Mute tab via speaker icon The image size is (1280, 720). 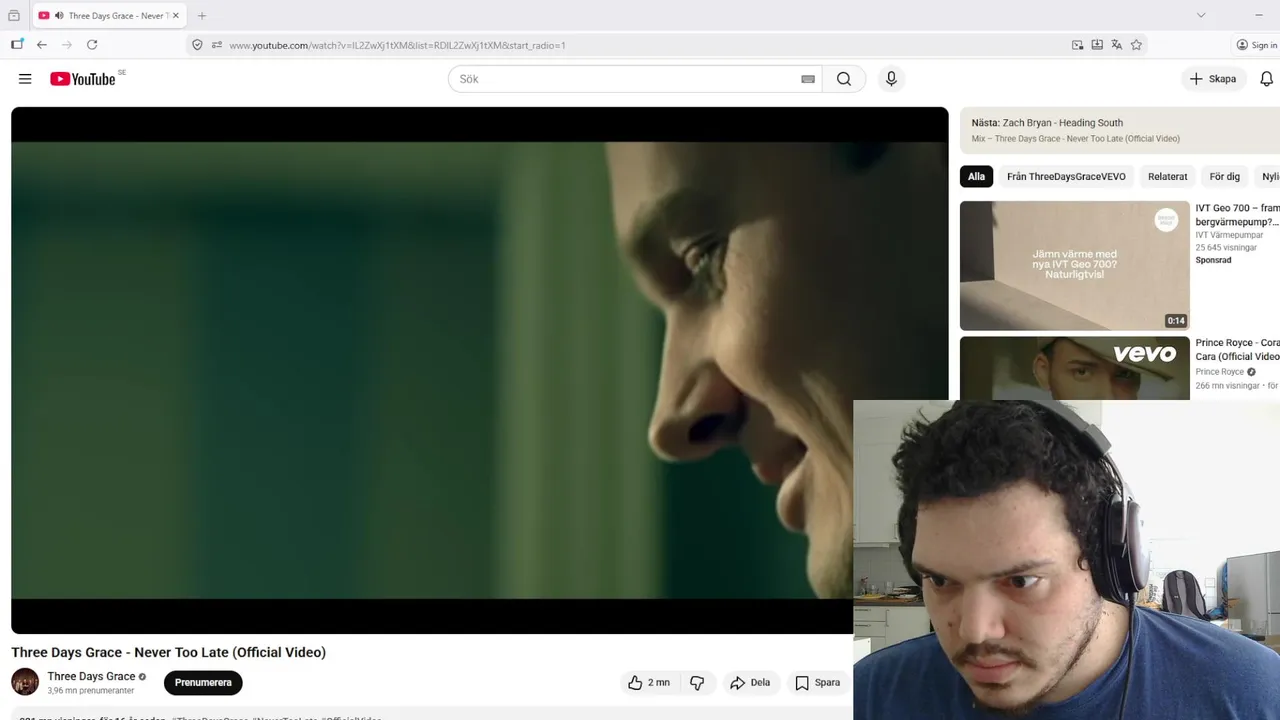click(x=59, y=15)
